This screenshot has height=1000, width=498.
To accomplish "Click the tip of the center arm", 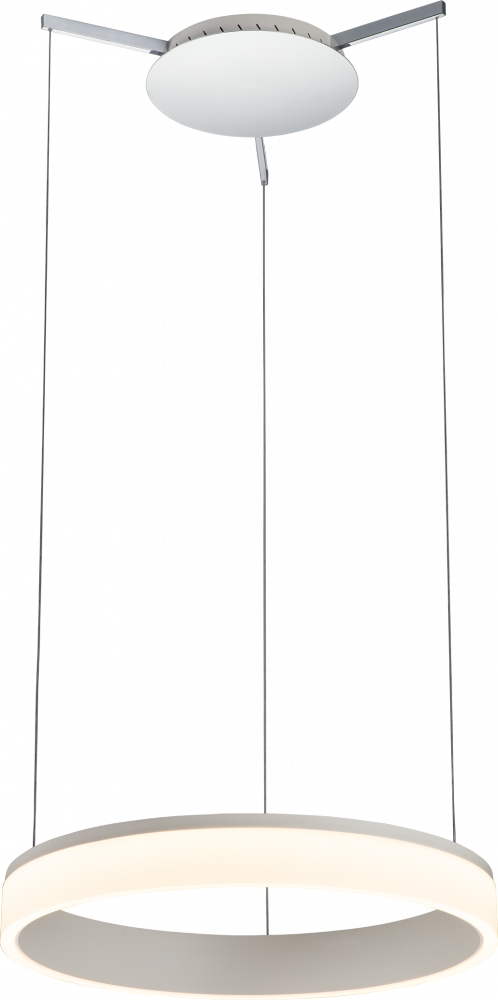I will 265,180.
